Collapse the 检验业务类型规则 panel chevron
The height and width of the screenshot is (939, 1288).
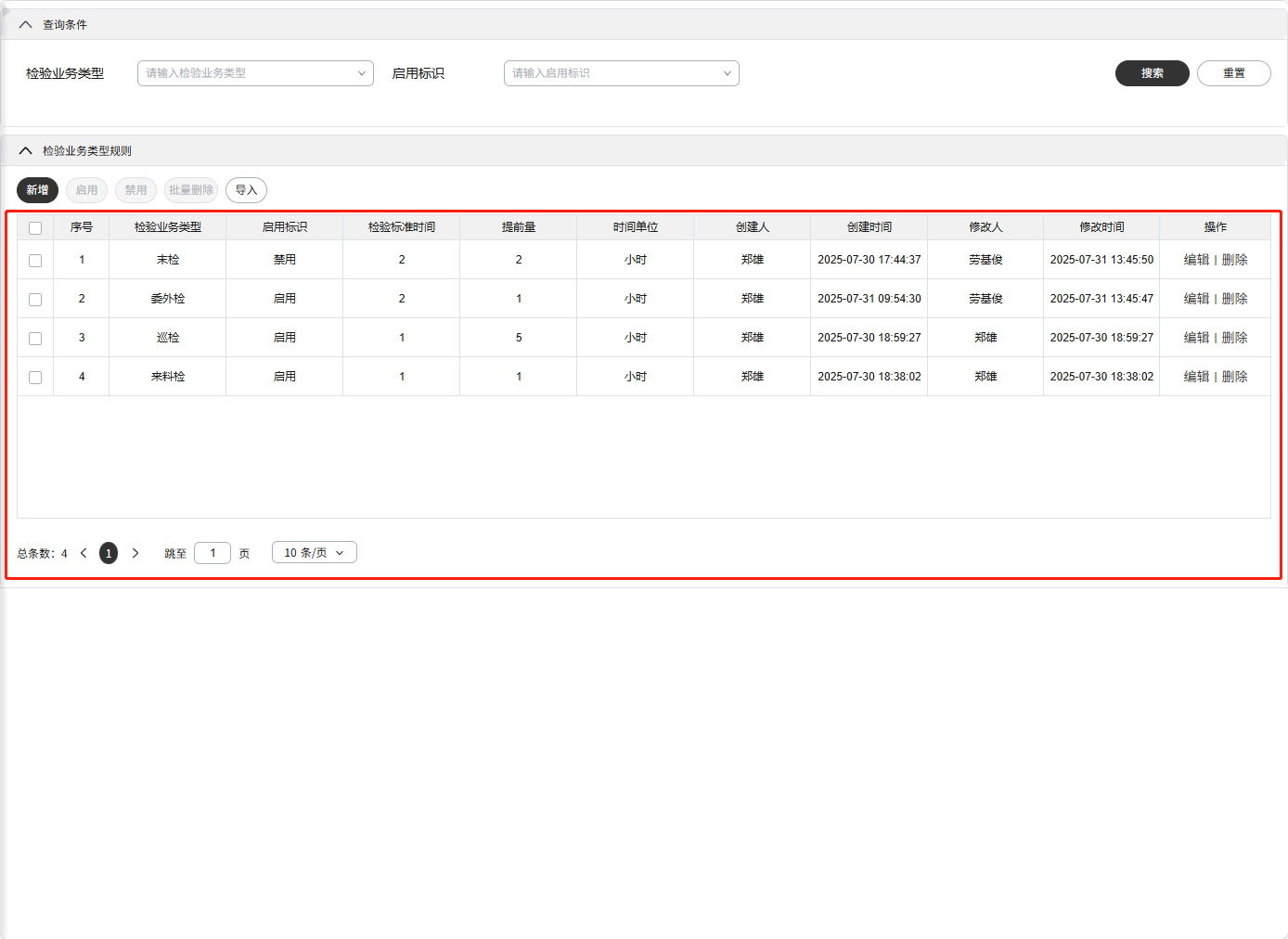[25, 151]
